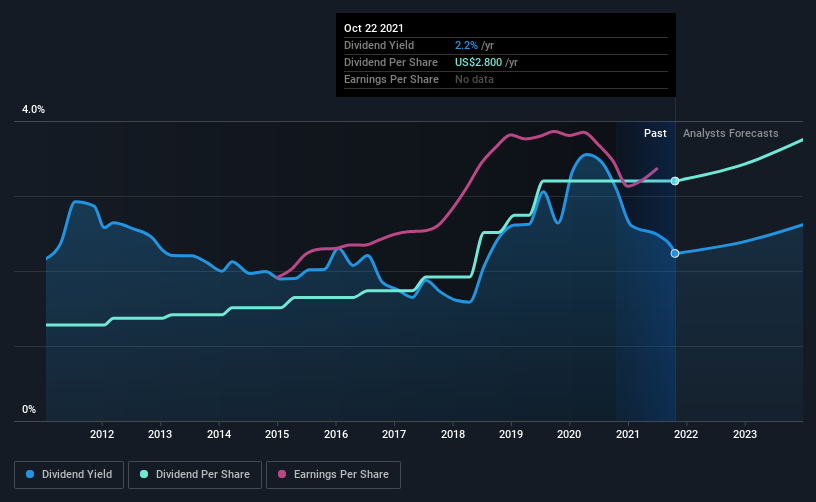Click the 2023 x-axis label
The height and width of the screenshot is (502, 816).
pyautogui.click(x=745, y=434)
